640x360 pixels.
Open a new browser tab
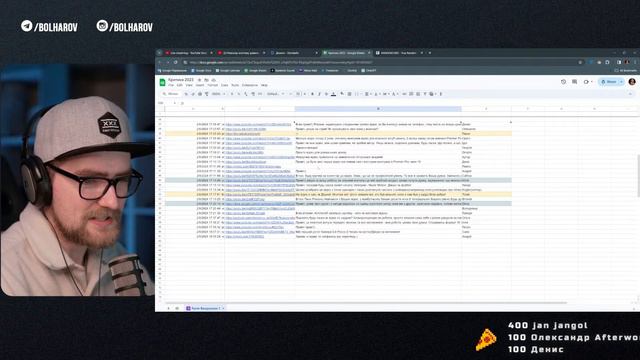(x=430, y=53)
